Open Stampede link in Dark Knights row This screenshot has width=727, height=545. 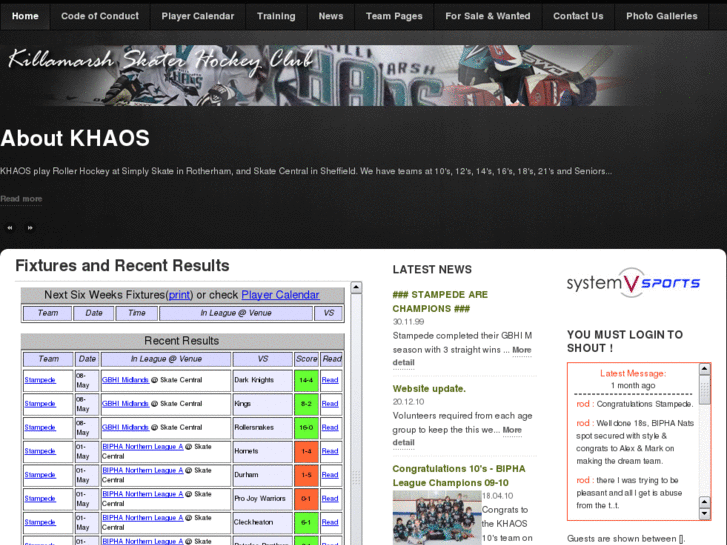[x=40, y=380]
